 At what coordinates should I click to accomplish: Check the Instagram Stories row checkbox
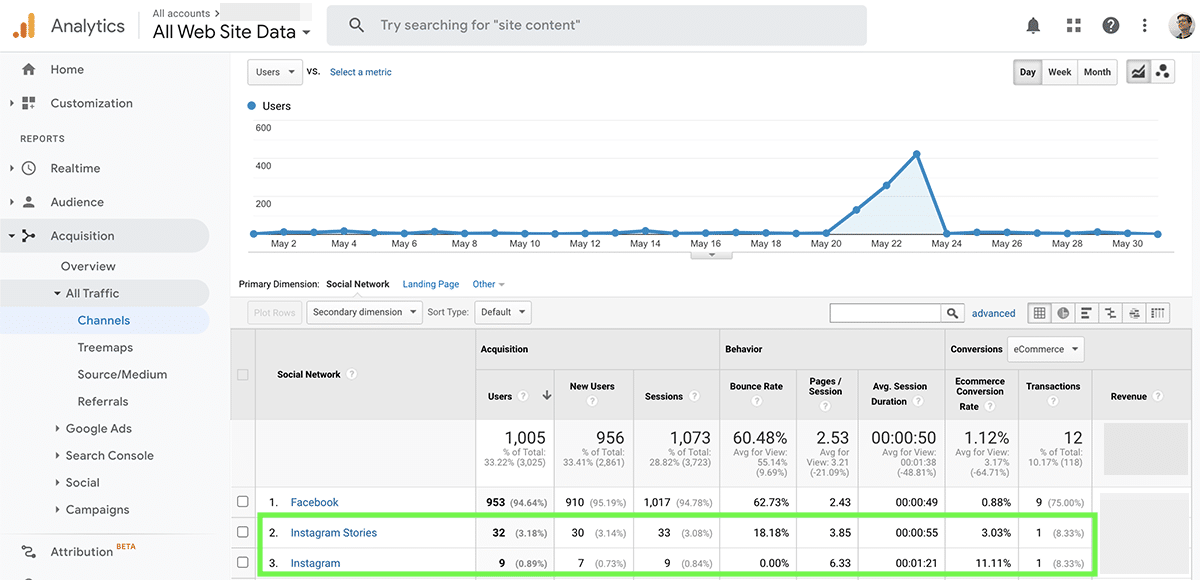243,532
